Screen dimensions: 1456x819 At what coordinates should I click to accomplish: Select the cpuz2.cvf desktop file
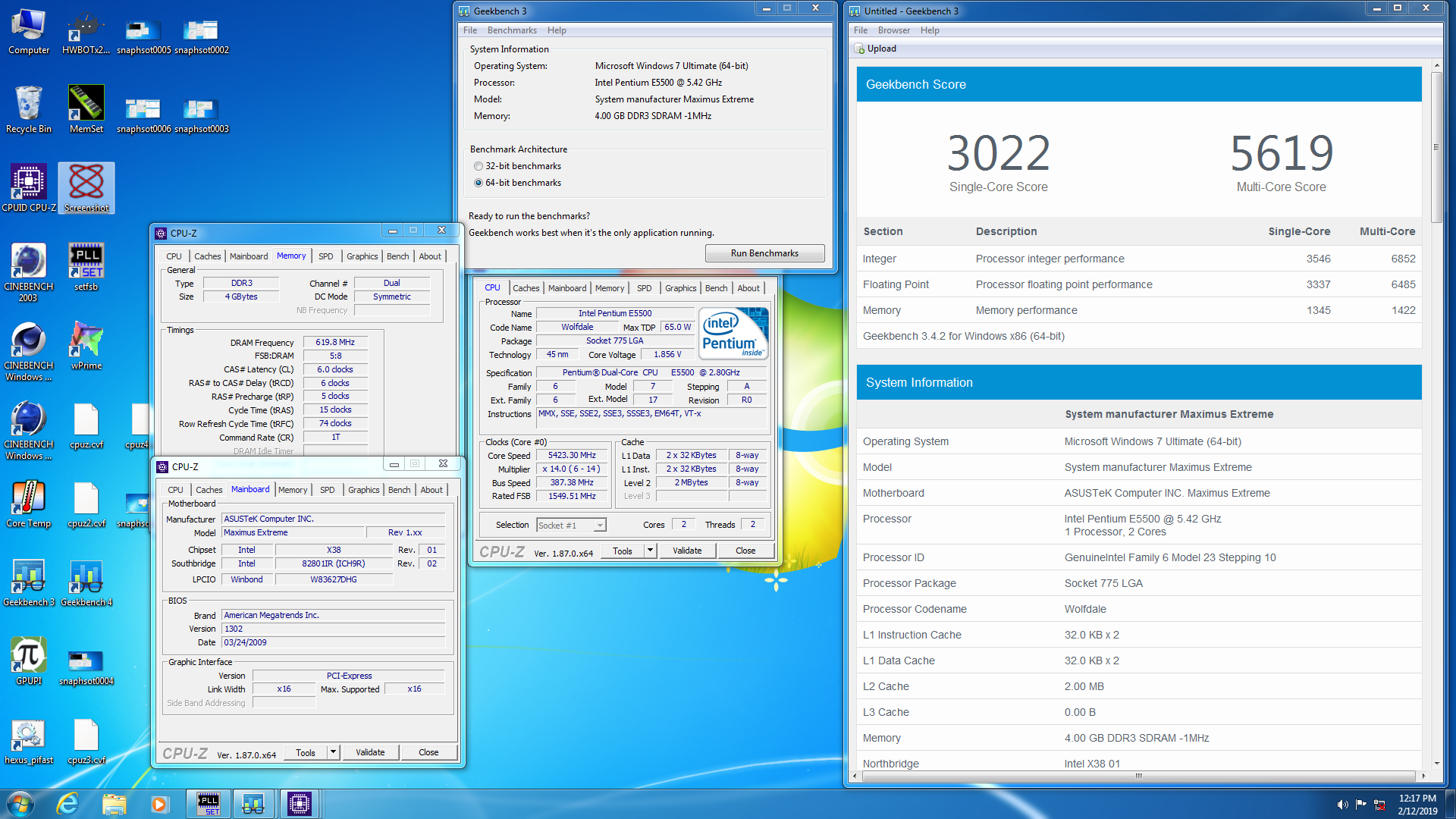[86, 504]
